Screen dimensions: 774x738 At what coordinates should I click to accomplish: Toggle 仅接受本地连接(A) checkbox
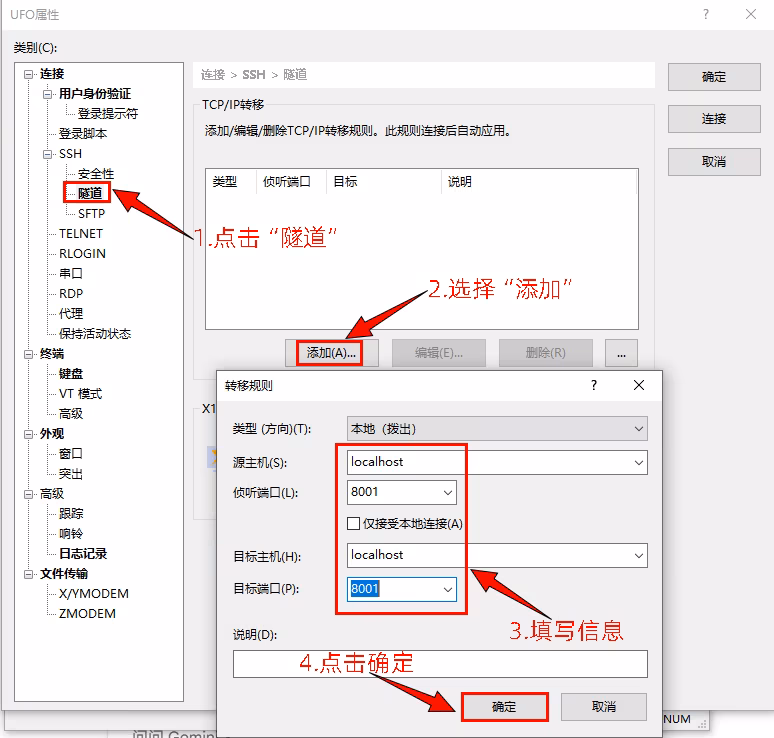click(x=353, y=524)
